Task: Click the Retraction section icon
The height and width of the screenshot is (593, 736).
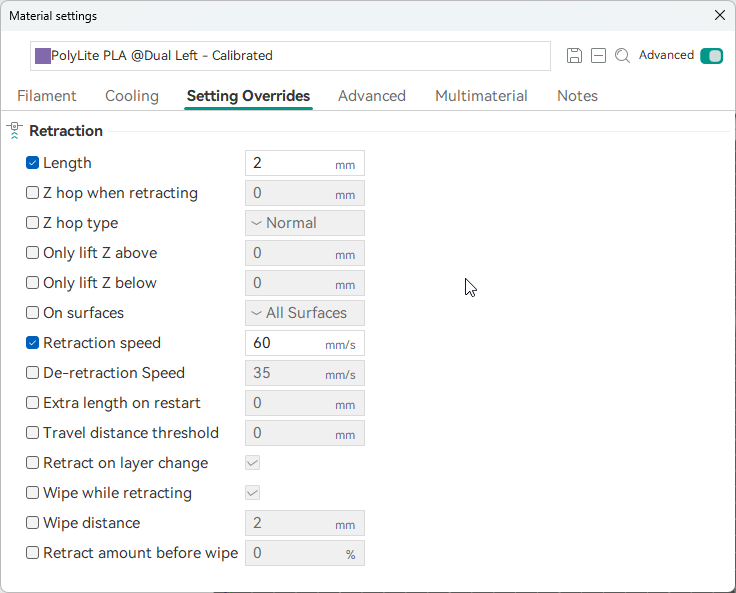Action: tap(14, 131)
